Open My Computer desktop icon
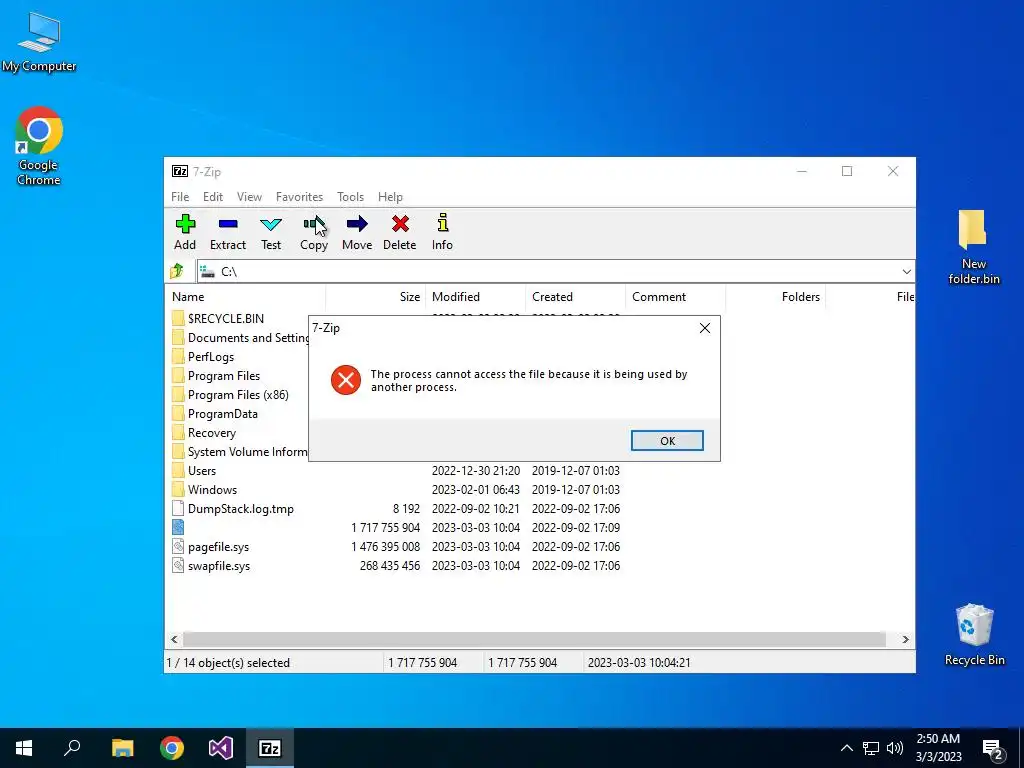Image resolution: width=1024 pixels, height=768 pixels. point(39,42)
